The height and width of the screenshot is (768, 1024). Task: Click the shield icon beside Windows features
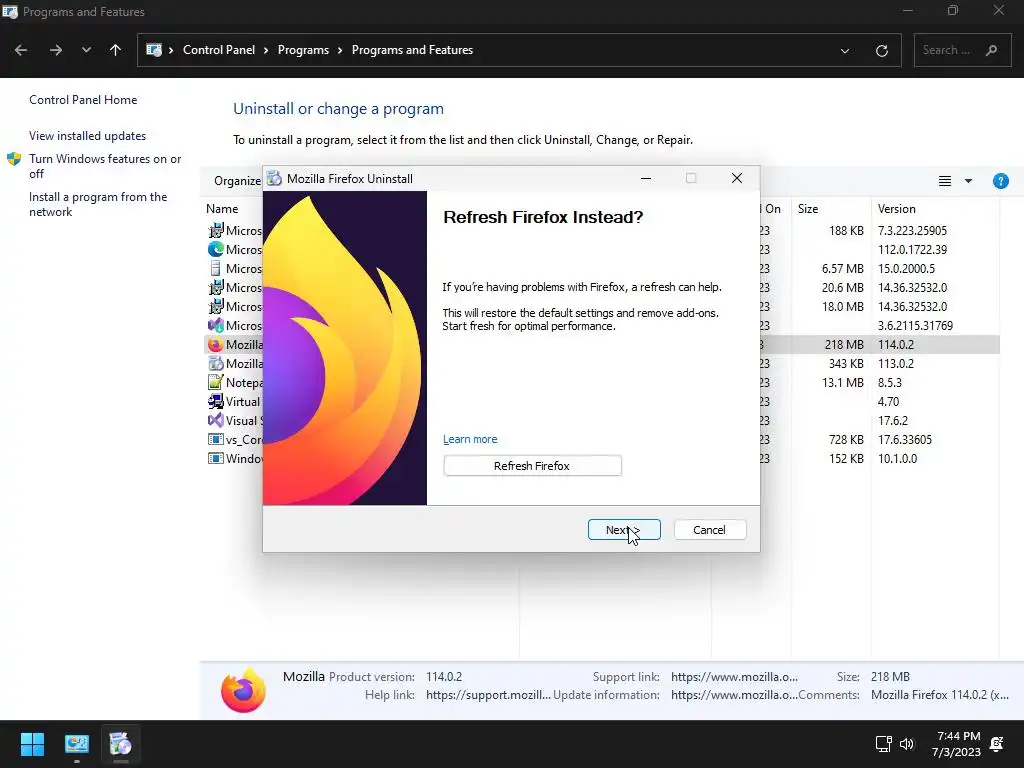point(14,159)
